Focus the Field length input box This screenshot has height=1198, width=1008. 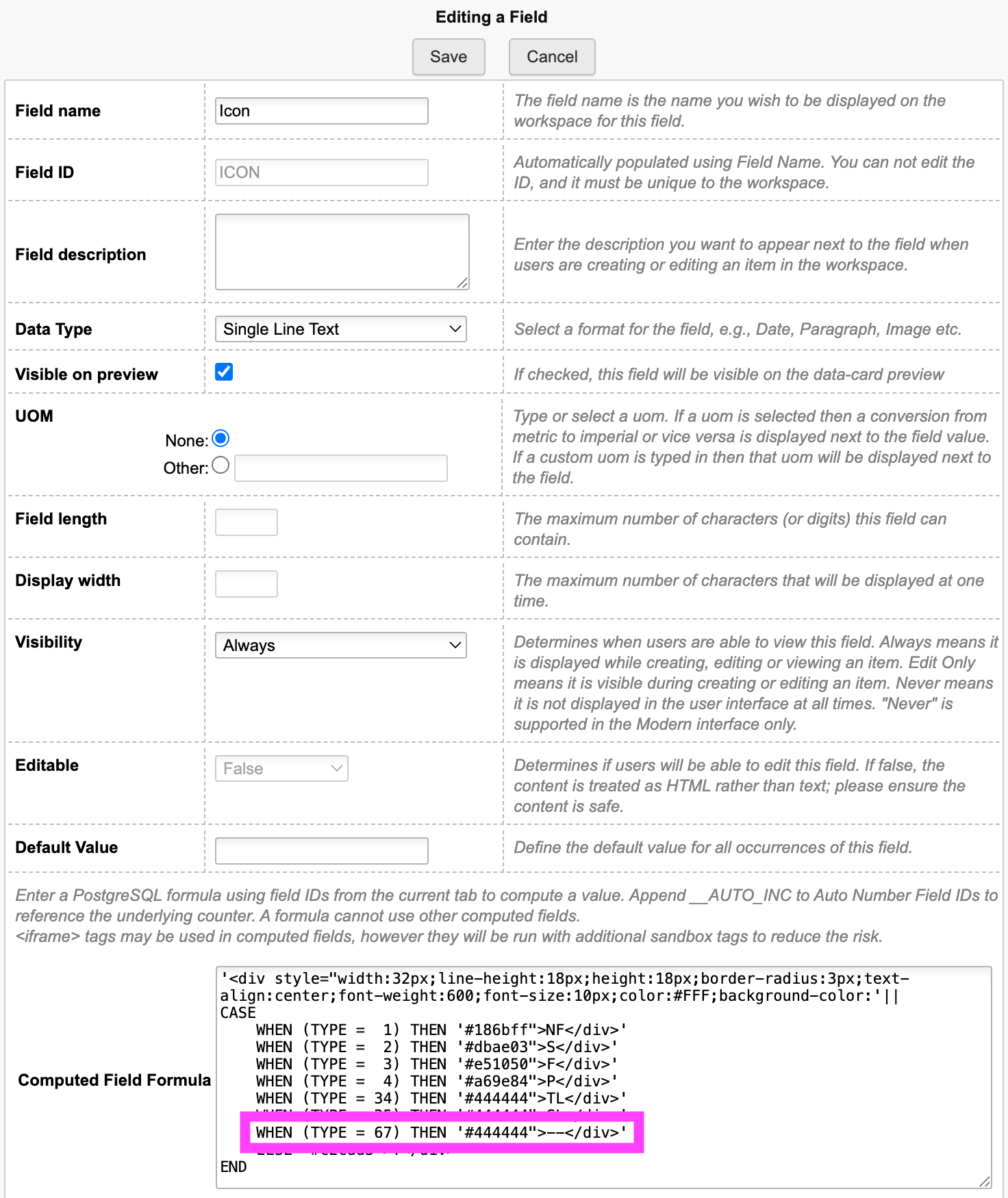[x=247, y=522]
